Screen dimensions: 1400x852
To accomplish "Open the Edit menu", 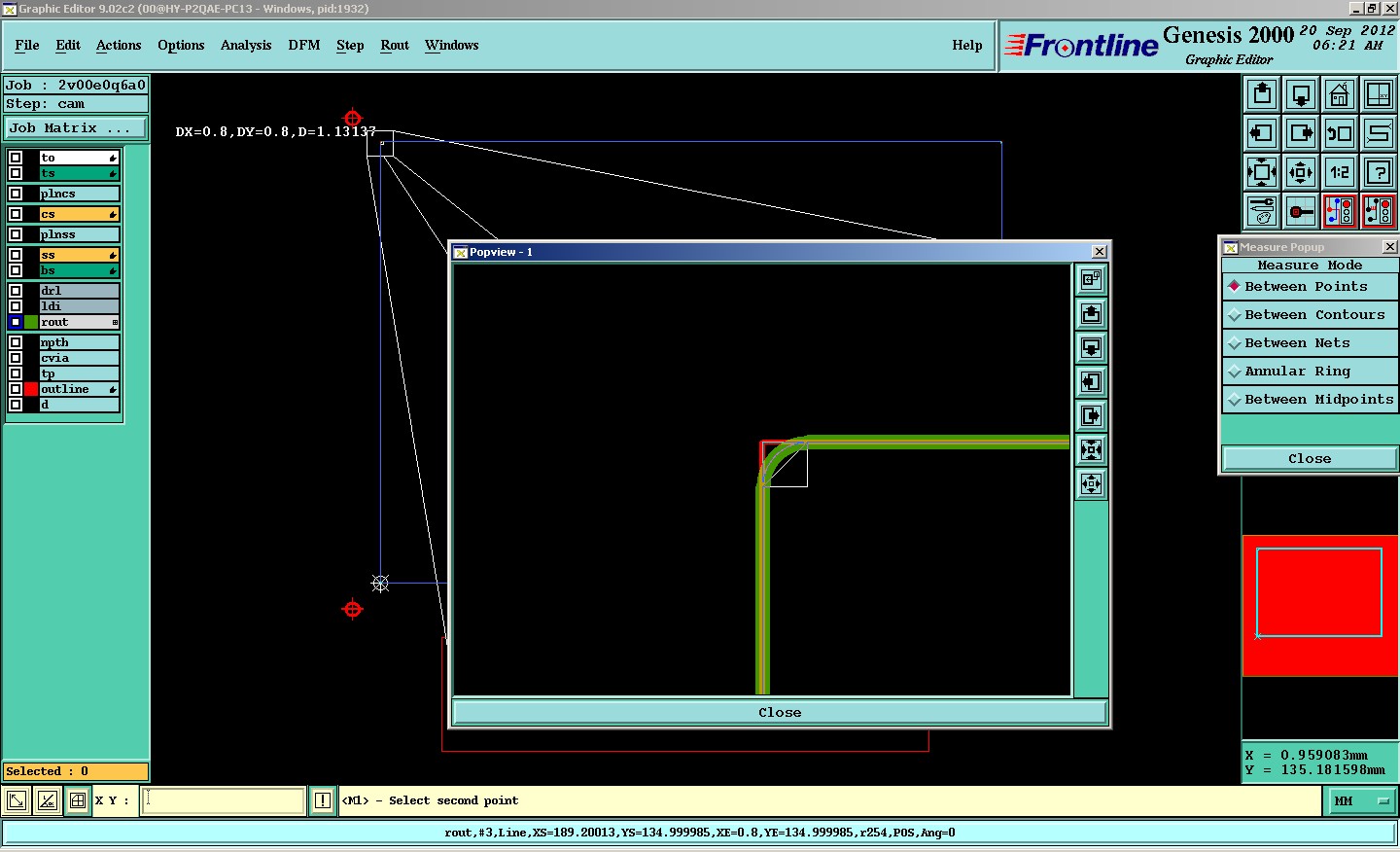I will 68,46.
